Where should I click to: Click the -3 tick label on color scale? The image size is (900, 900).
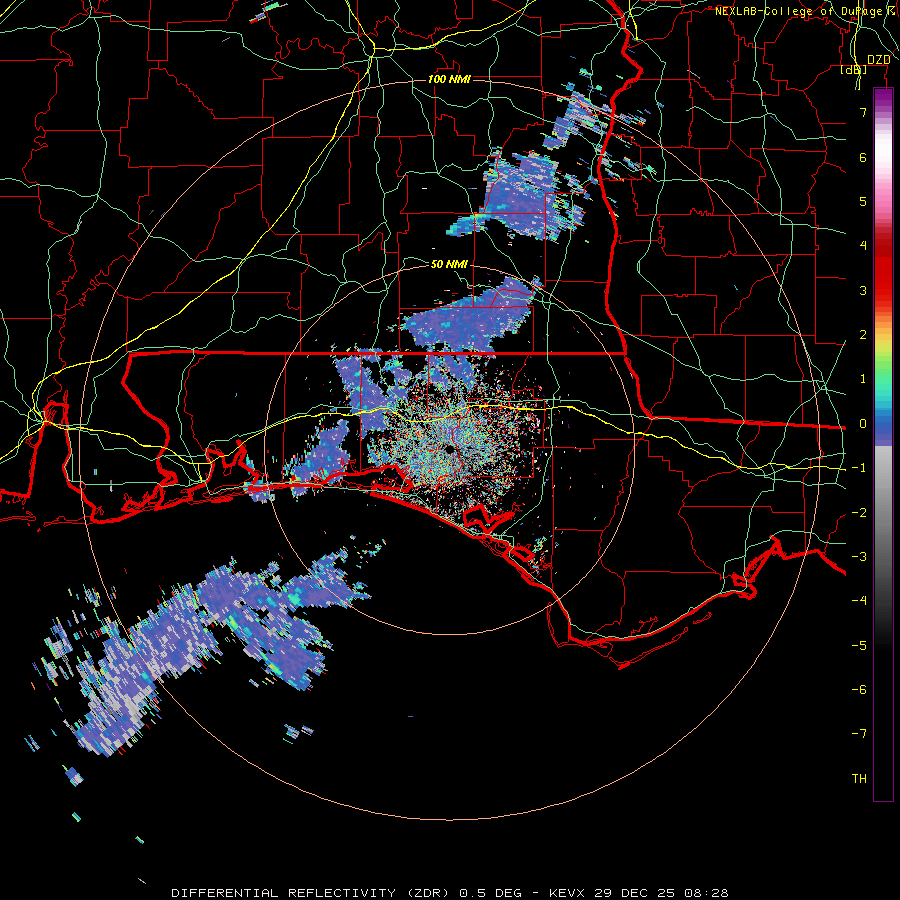point(859,557)
